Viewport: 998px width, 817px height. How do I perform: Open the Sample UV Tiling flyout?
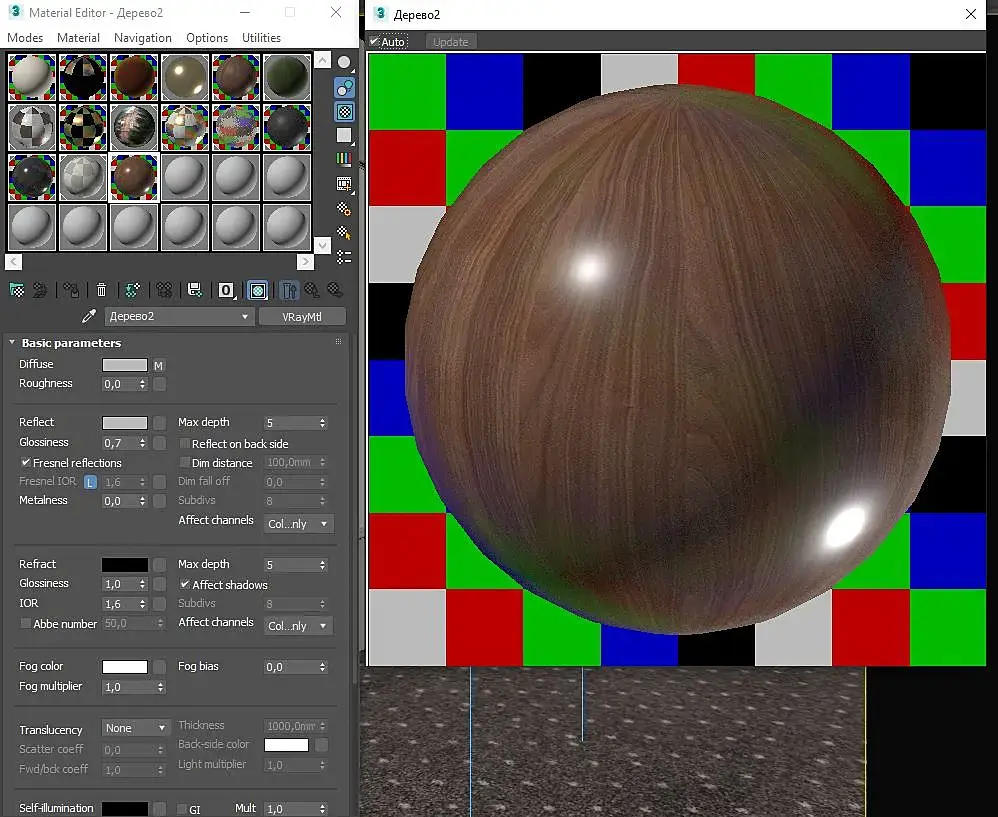(x=344, y=136)
